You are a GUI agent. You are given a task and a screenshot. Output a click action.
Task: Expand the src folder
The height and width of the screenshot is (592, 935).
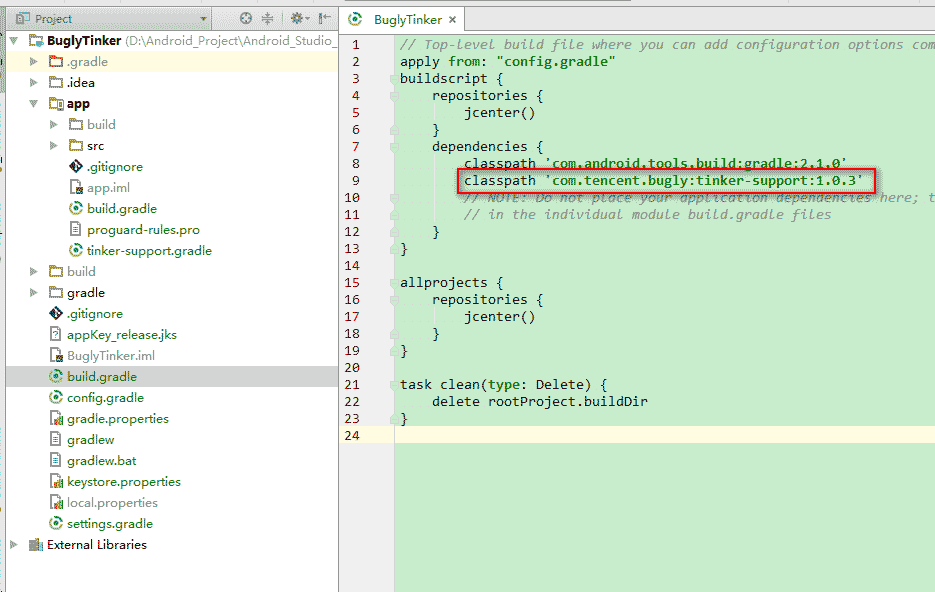(x=54, y=145)
